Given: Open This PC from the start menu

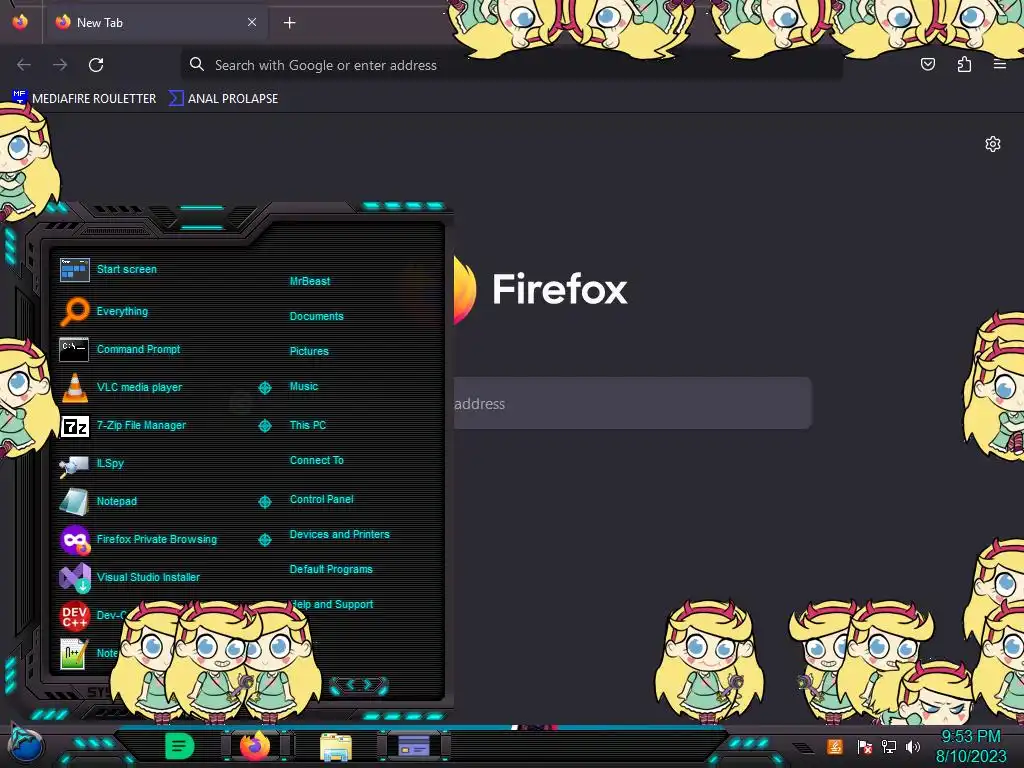Looking at the screenshot, I should point(308,425).
